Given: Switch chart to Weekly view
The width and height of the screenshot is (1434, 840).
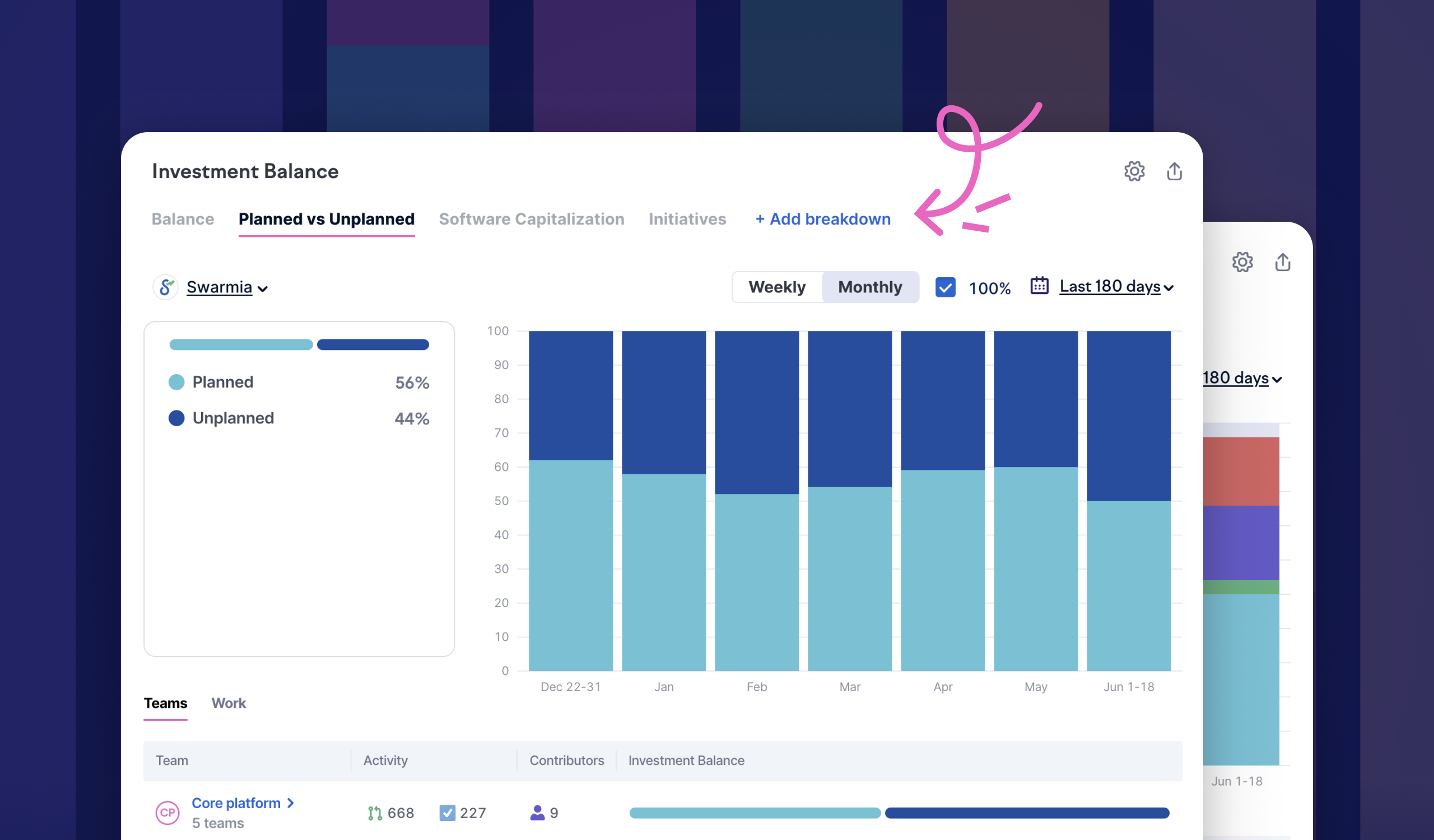Looking at the screenshot, I should point(777,287).
